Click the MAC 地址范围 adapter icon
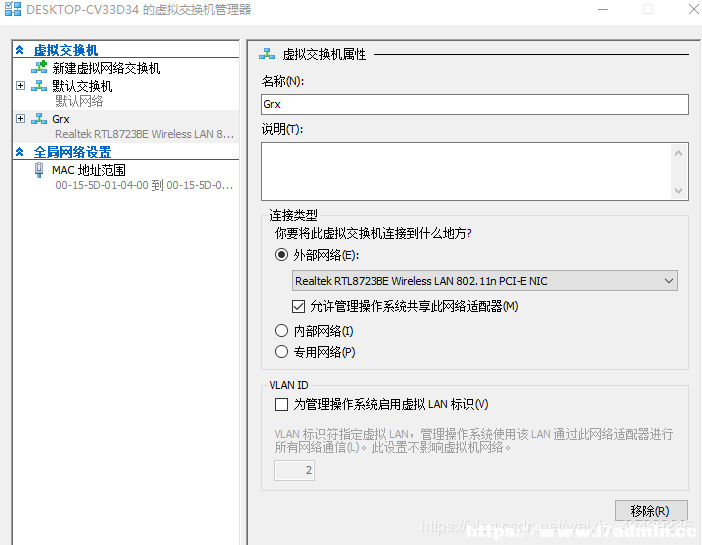The height and width of the screenshot is (545, 702). (x=39, y=170)
